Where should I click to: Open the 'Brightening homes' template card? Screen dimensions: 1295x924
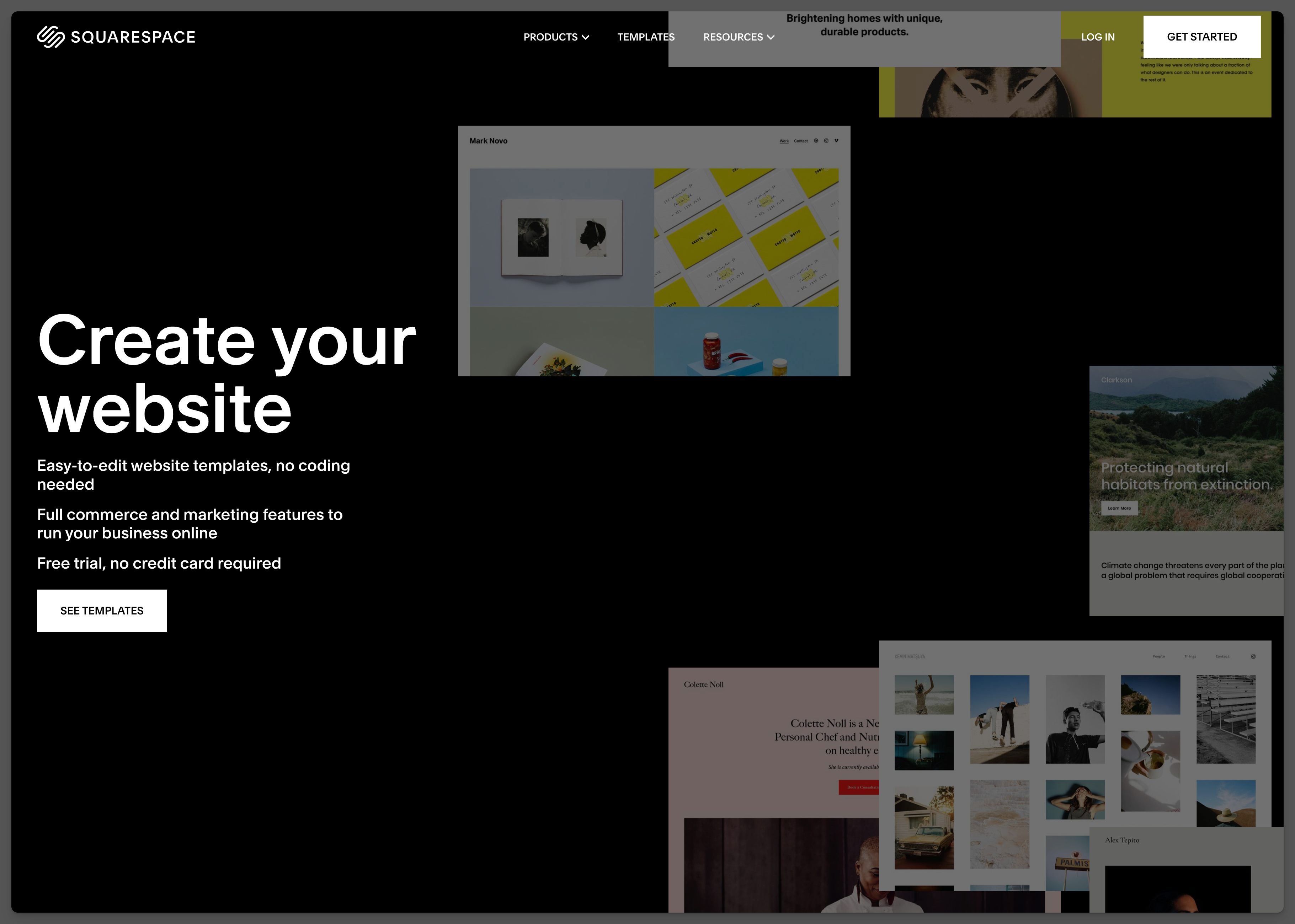(x=864, y=39)
